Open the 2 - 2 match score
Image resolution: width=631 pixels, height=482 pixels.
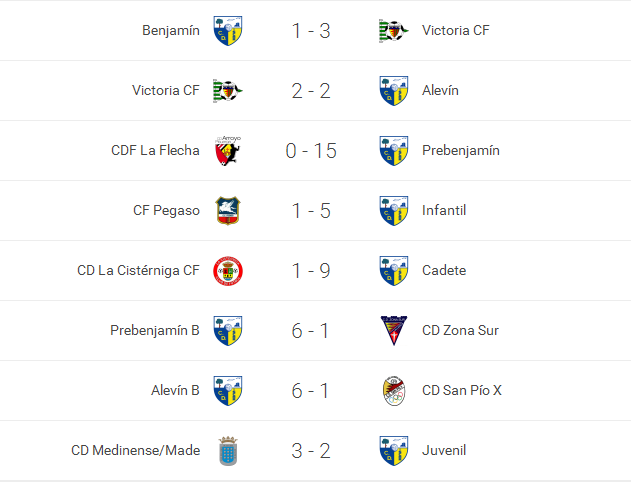pos(311,91)
